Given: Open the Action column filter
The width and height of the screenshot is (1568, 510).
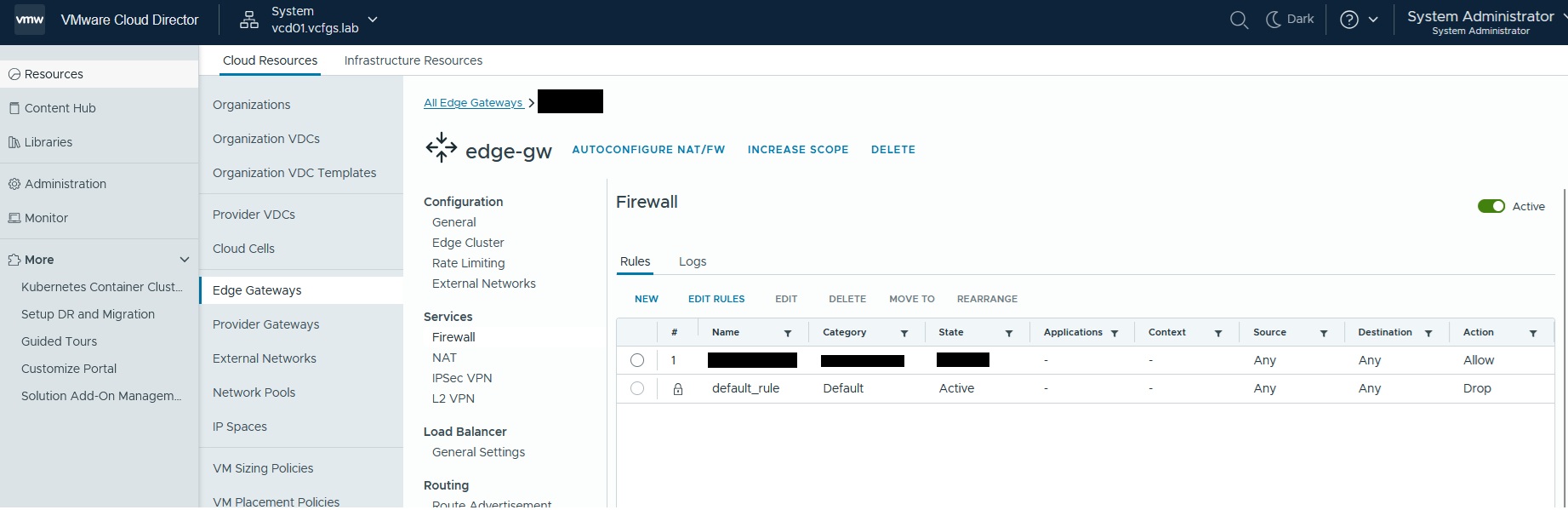Looking at the screenshot, I should click(1533, 333).
